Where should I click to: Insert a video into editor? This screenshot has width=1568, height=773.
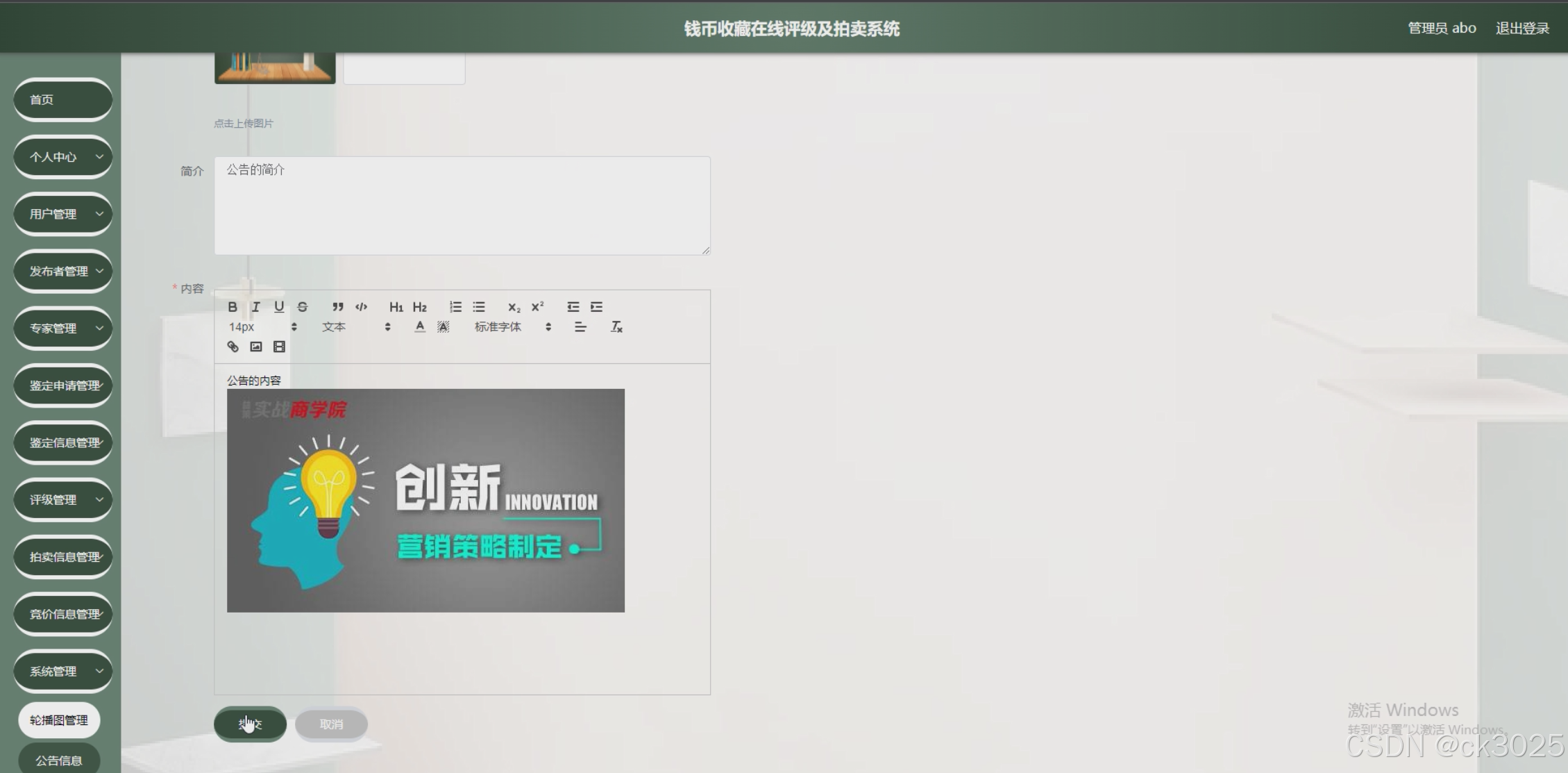coord(279,347)
